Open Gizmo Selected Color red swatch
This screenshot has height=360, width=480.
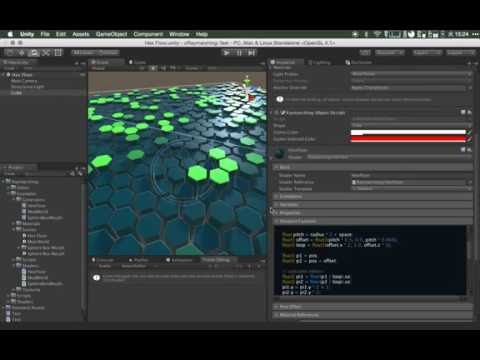point(408,139)
